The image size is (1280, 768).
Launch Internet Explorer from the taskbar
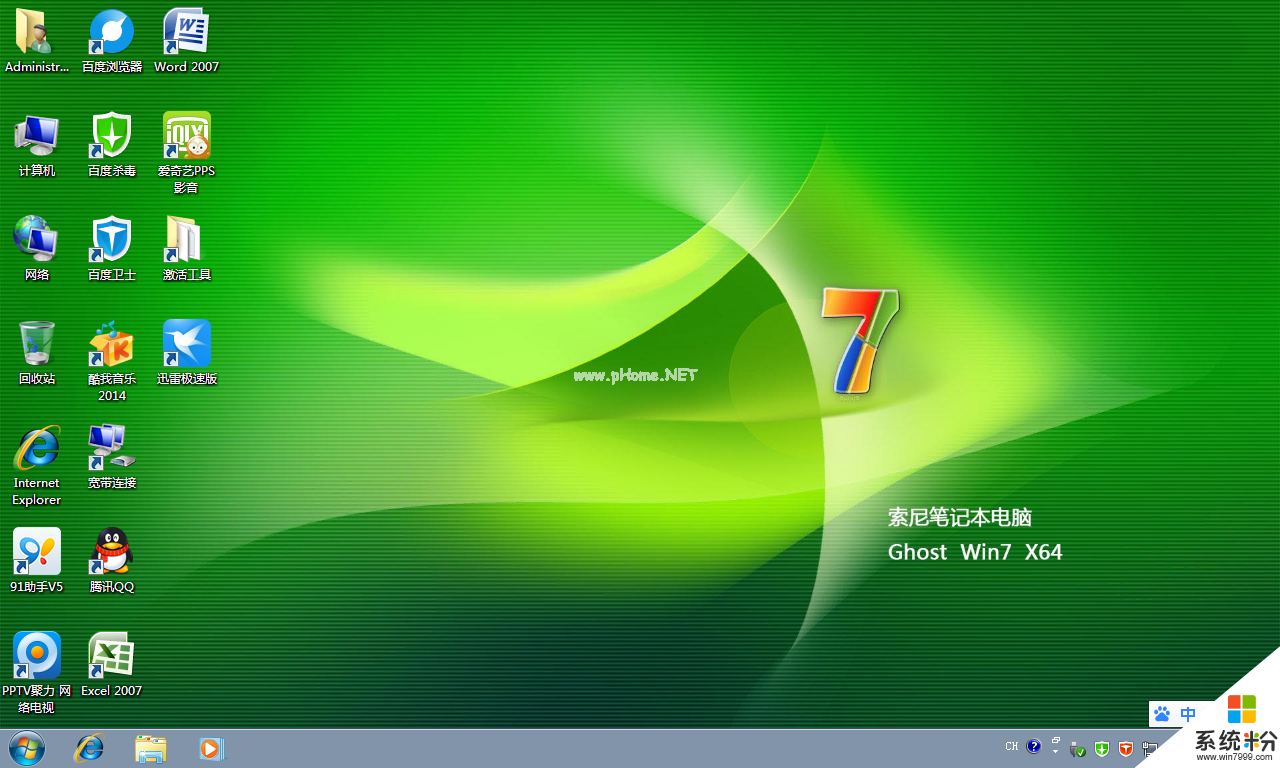[89, 748]
